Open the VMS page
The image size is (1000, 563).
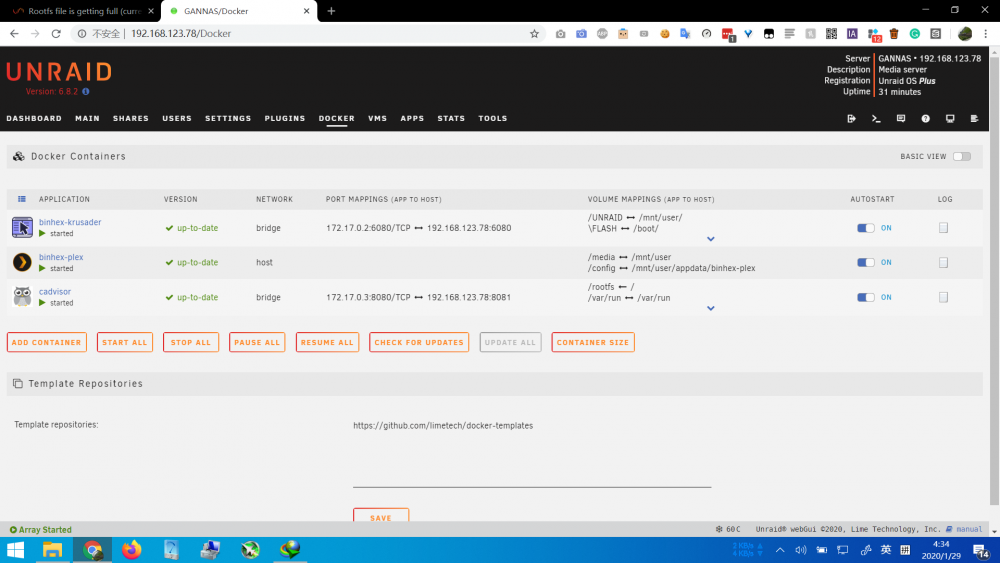point(378,119)
